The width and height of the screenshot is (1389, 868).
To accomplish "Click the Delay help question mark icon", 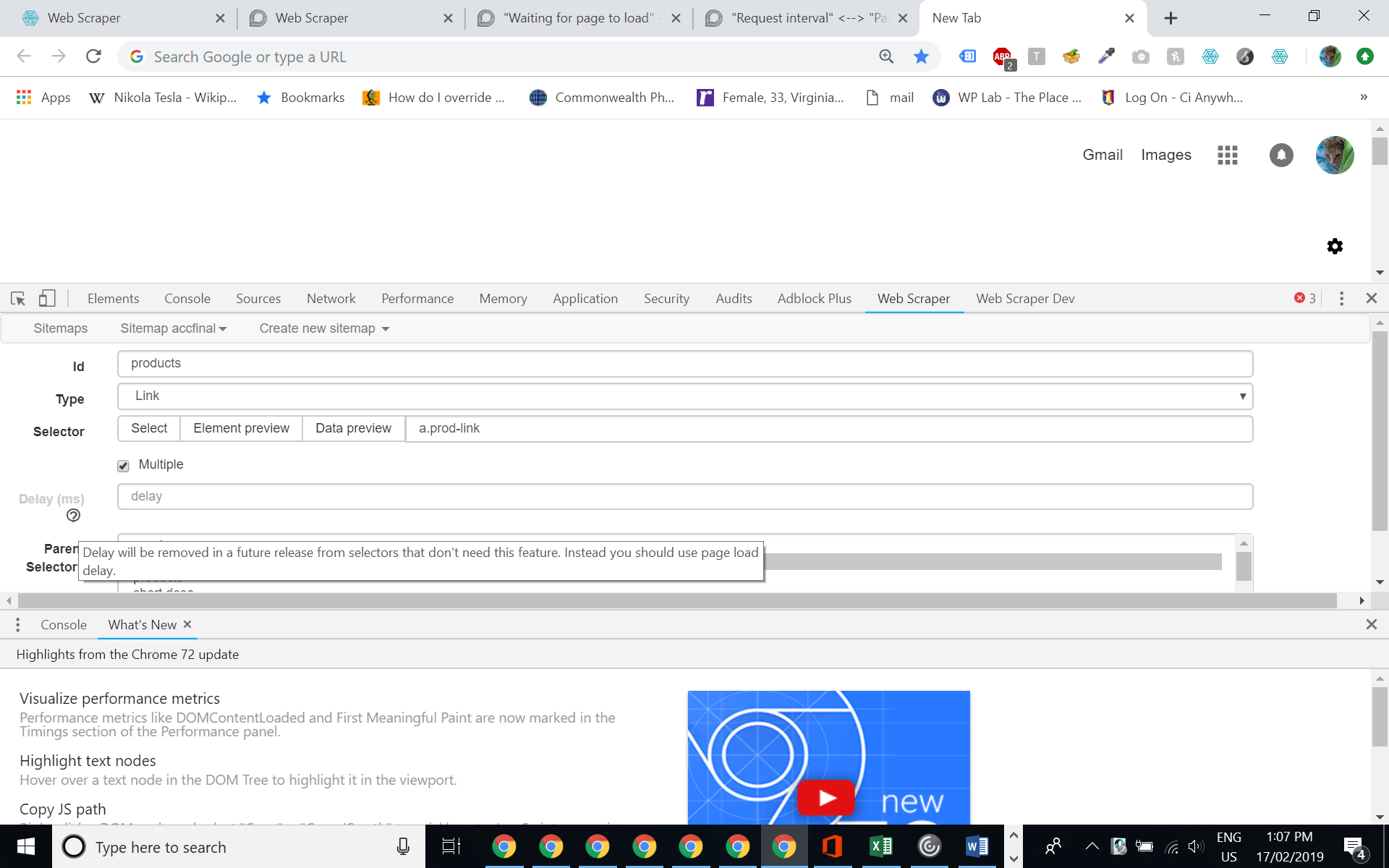I will point(73,516).
